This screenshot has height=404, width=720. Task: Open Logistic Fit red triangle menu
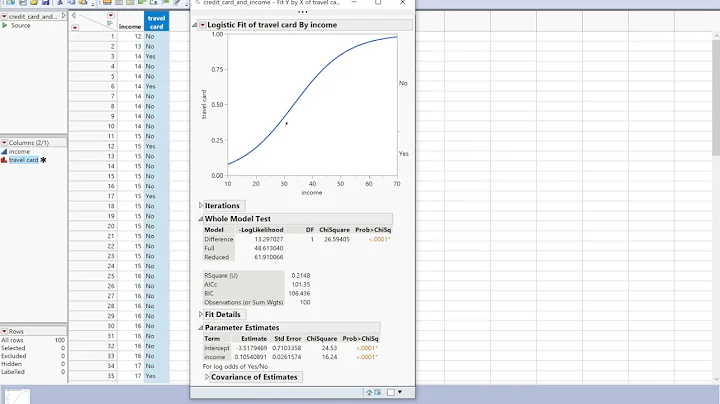point(202,25)
